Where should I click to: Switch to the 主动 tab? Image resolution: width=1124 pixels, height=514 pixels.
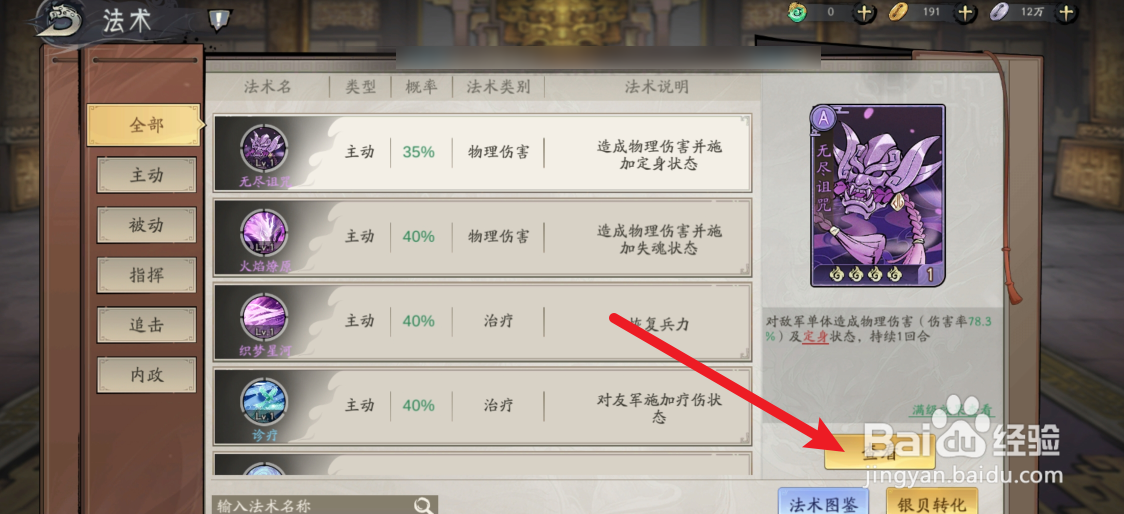point(146,176)
